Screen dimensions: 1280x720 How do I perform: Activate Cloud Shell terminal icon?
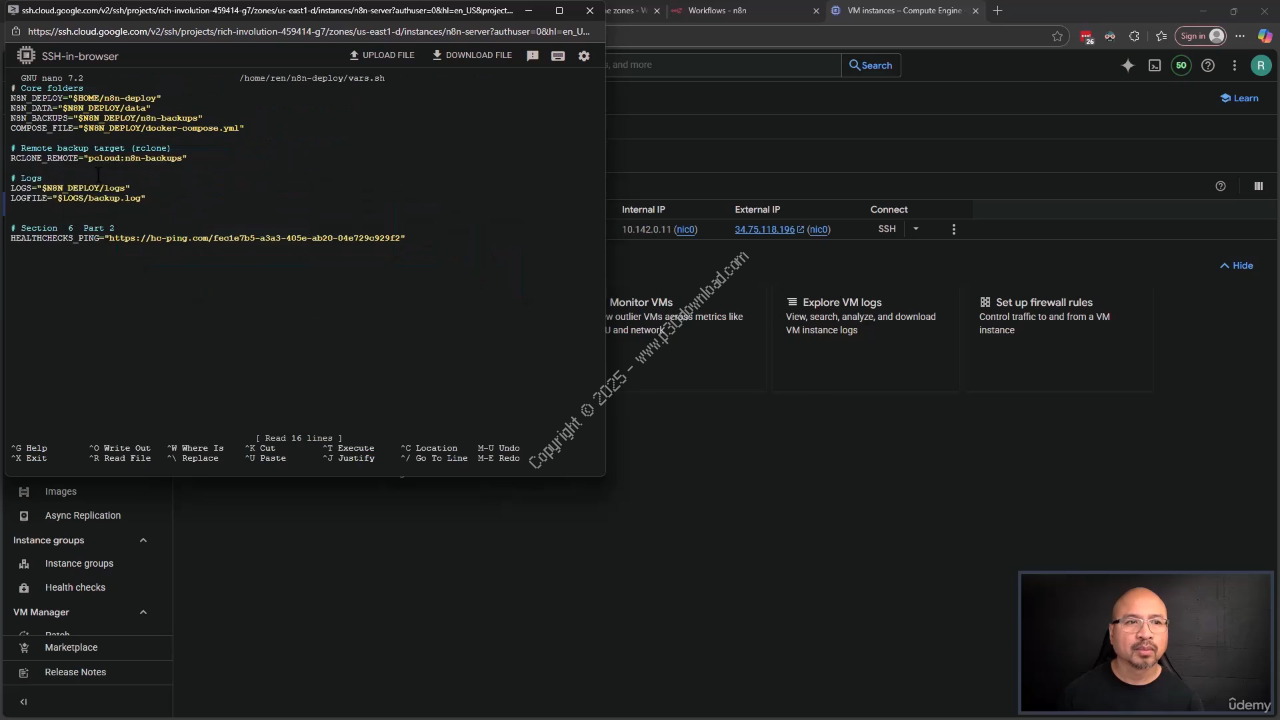tap(1154, 65)
